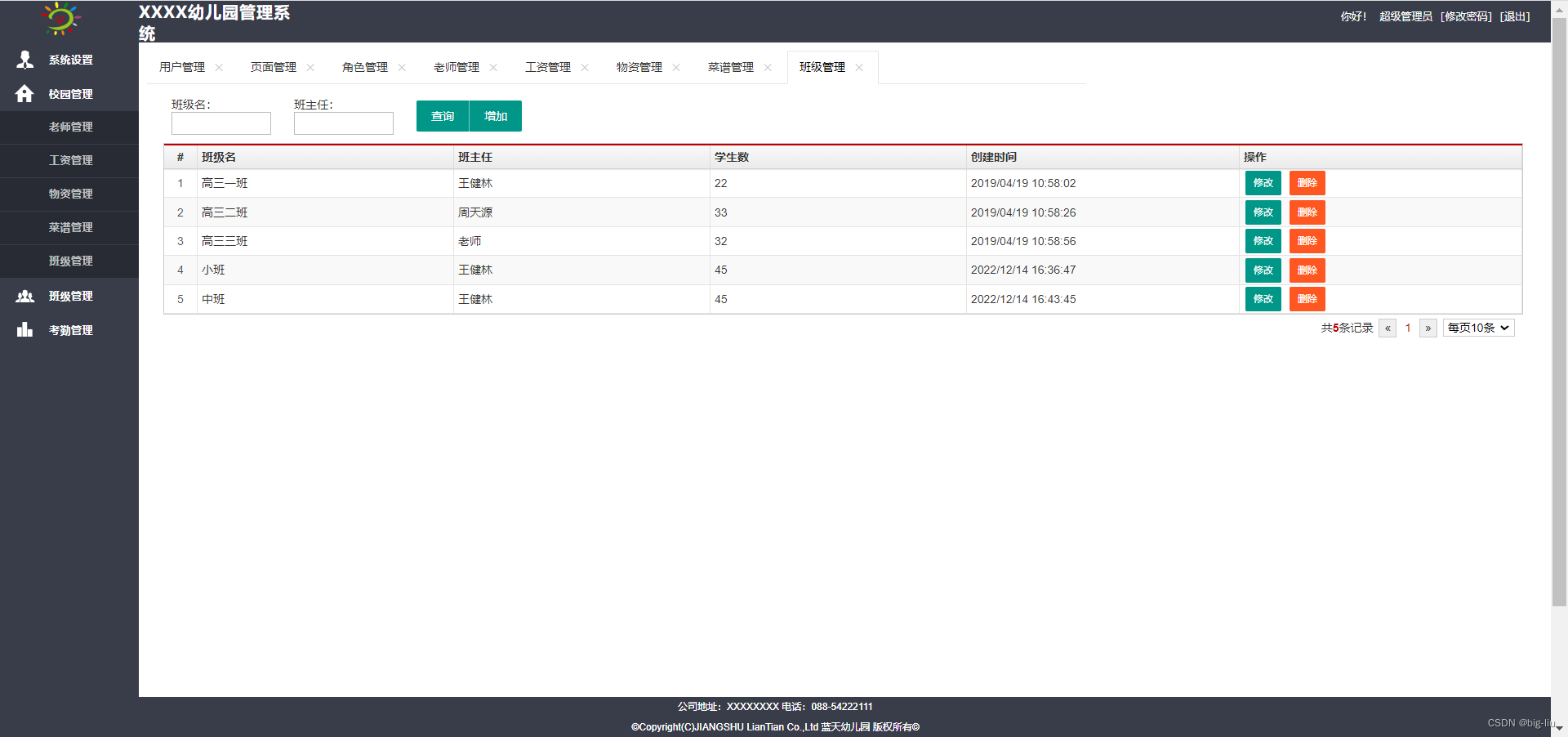Close the 菜谱管理 tab
This screenshot has height=737, width=1568.
click(768, 68)
